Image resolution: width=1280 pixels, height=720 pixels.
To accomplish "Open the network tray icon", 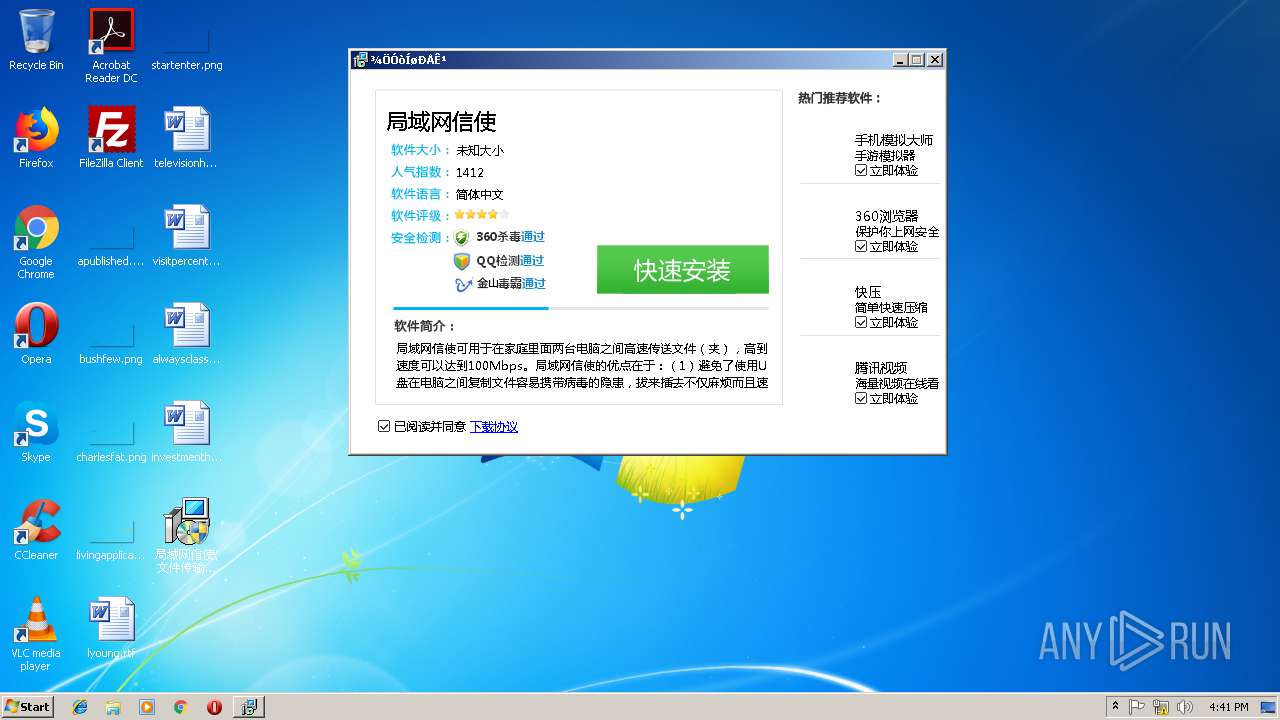I will pos(1161,707).
